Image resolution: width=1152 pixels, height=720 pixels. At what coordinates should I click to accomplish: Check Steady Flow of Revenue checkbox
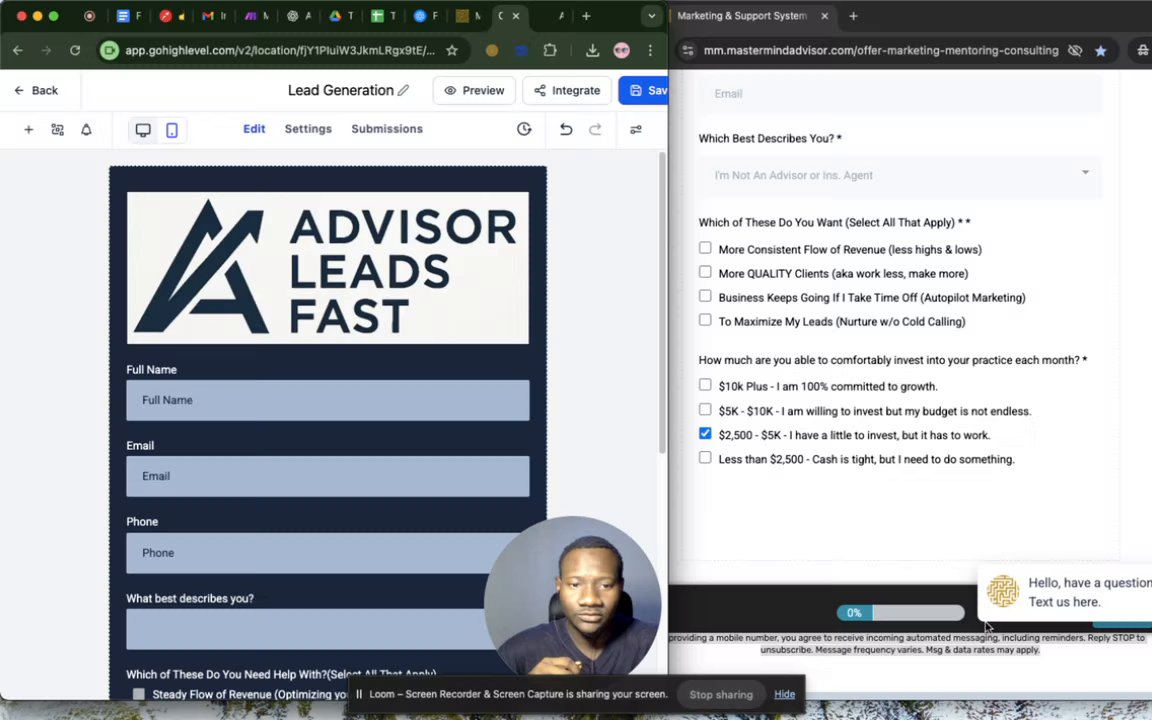click(x=139, y=694)
